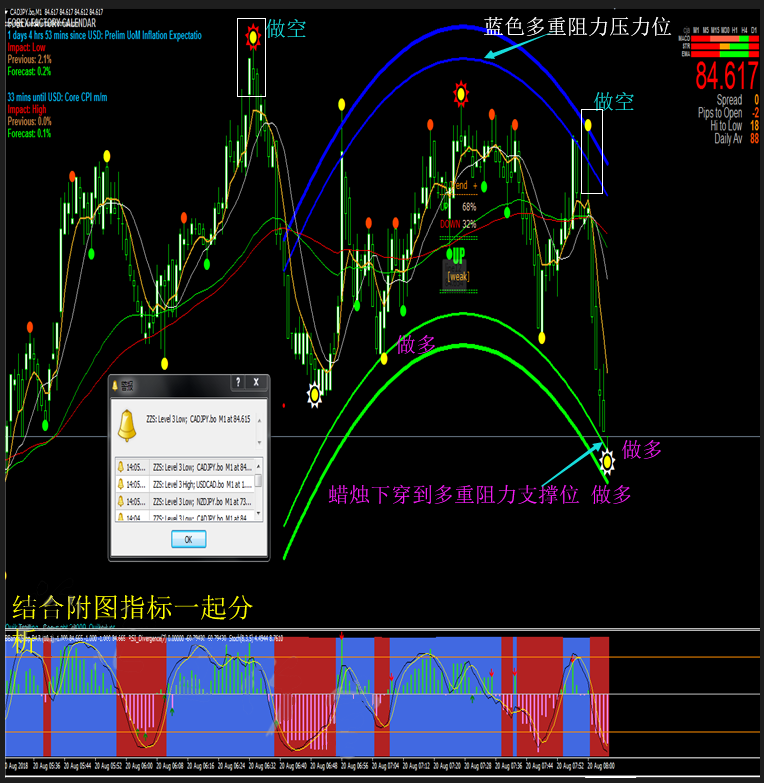Click the alert message box's up arrow
Viewport: 764px width, 783px height.
pos(259,421)
